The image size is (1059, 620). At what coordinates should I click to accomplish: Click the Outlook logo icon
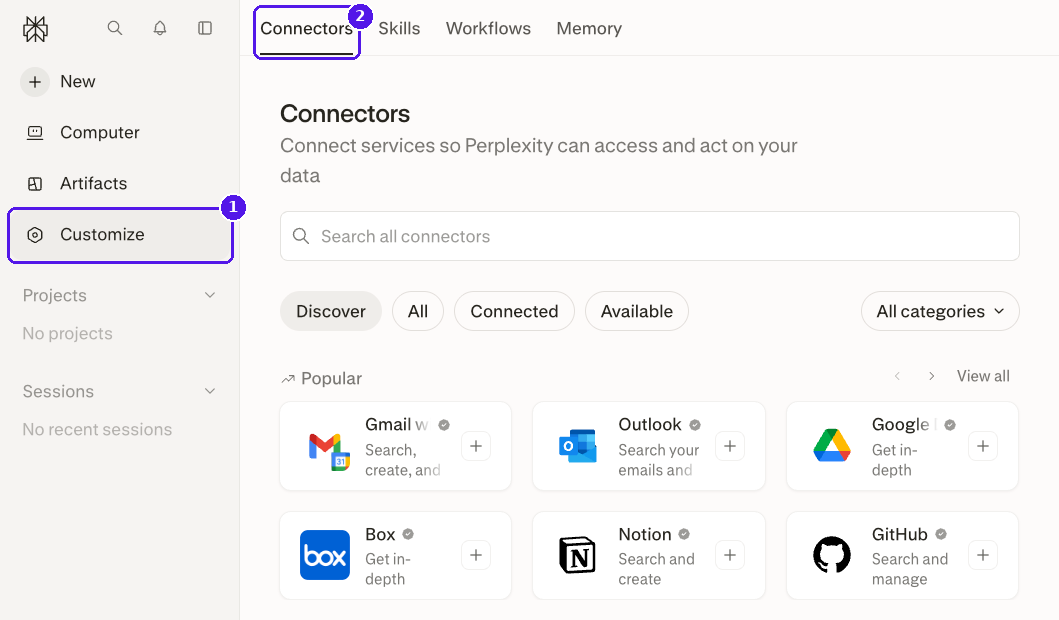click(x=578, y=446)
